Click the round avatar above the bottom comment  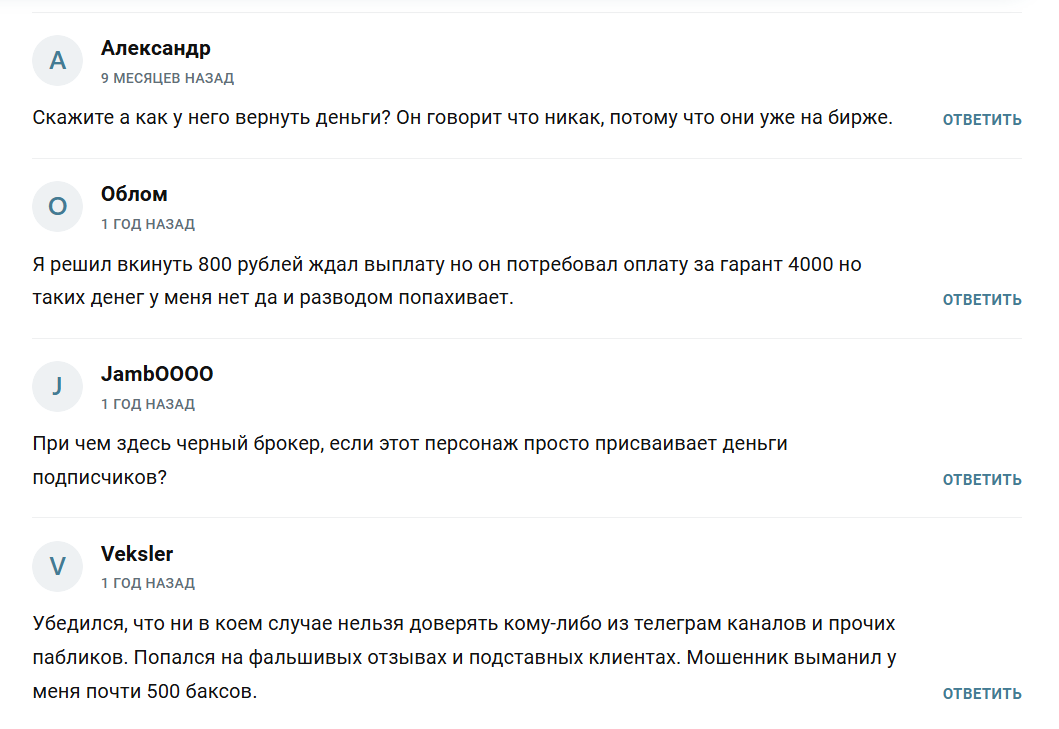tap(57, 566)
